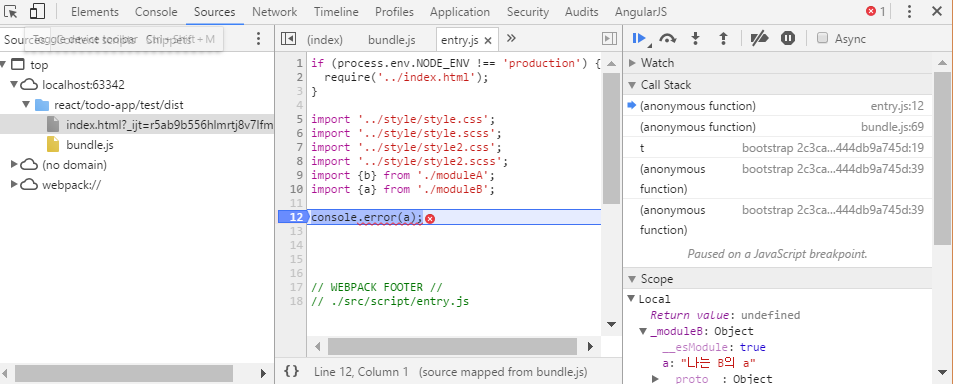Close the DevTools panel
This screenshot has width=953, height=384.
[x=937, y=12]
